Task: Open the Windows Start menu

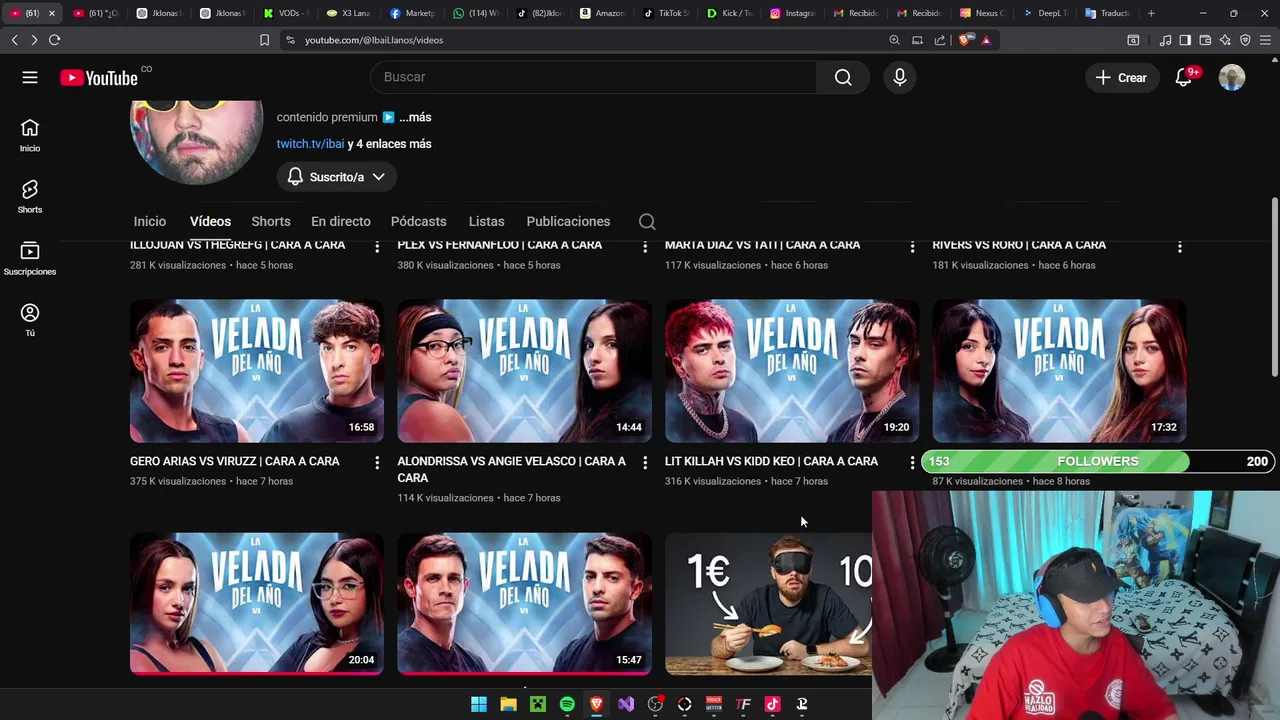Action: click(479, 704)
